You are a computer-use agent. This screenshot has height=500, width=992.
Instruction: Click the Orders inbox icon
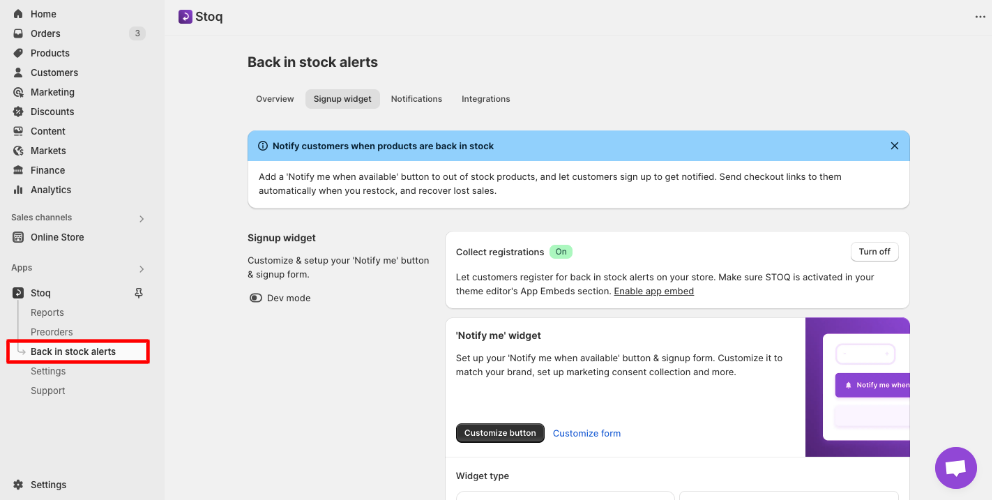pos(18,34)
